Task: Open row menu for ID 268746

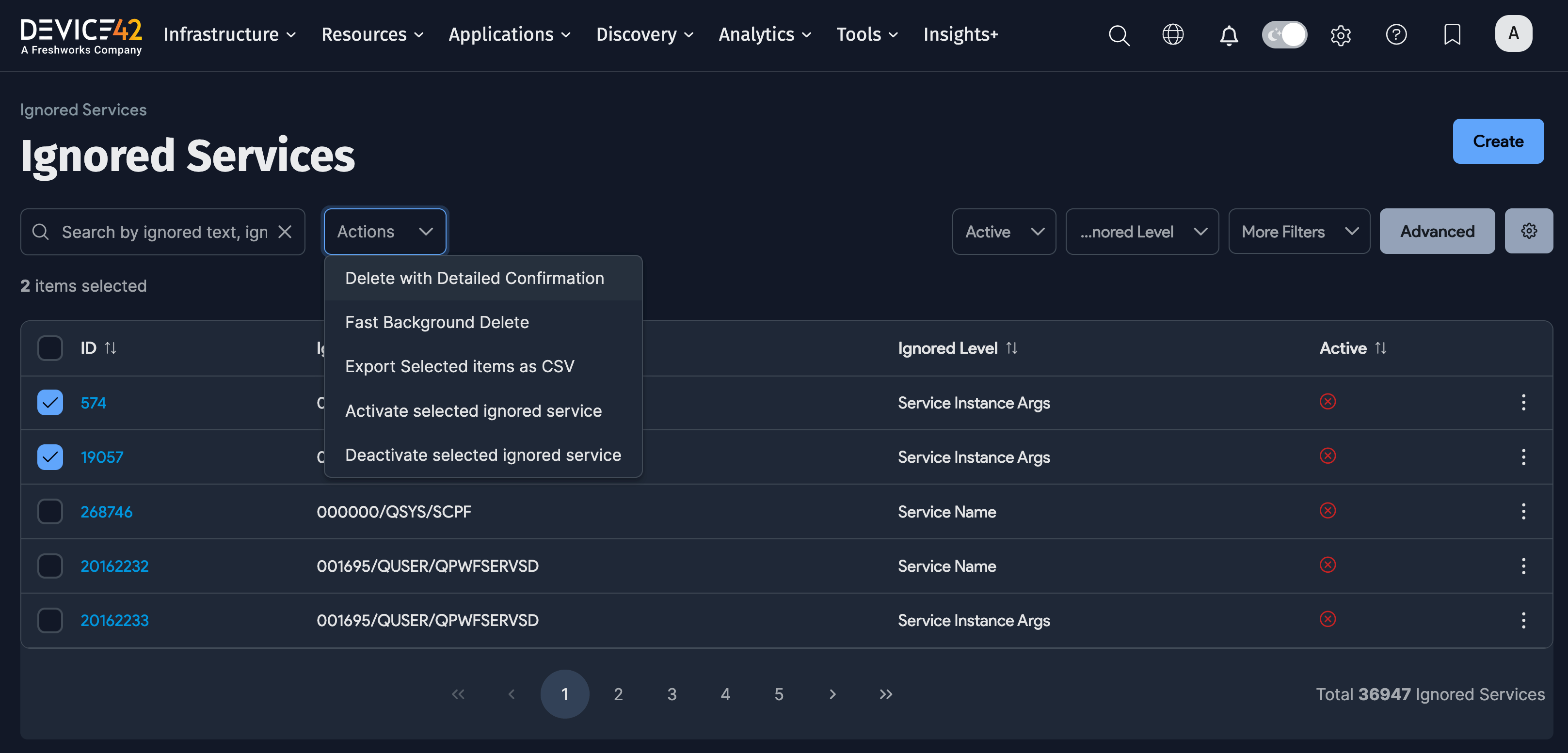Action: tap(1523, 512)
